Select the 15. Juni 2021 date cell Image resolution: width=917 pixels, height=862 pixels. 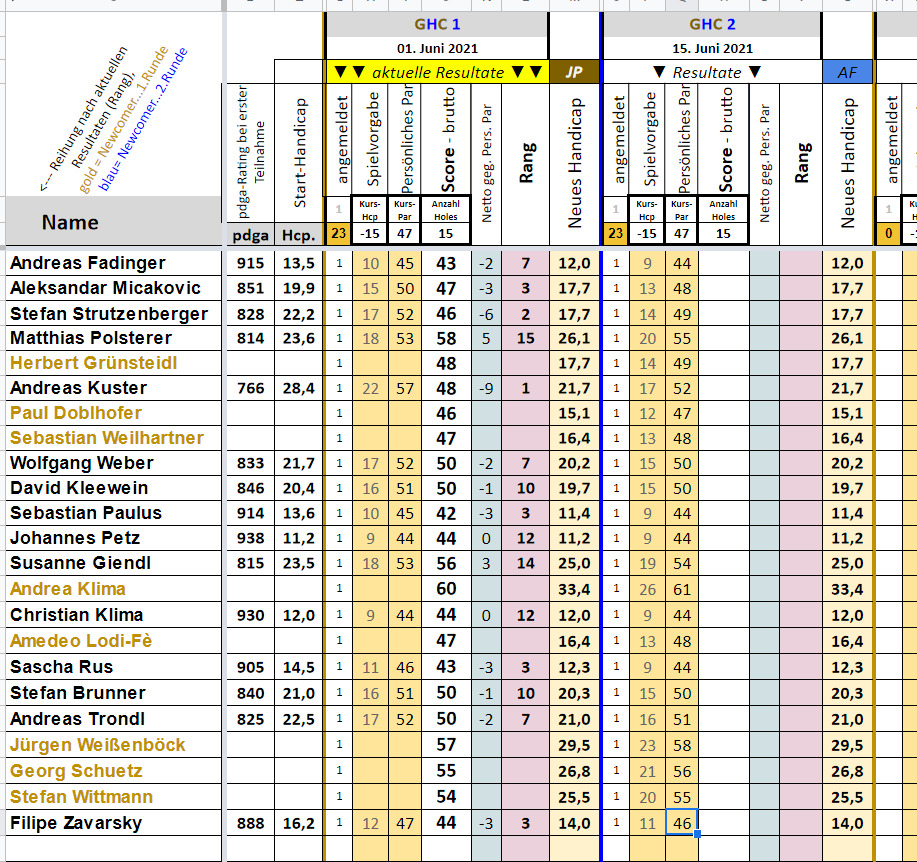pyautogui.click(x=711, y=48)
